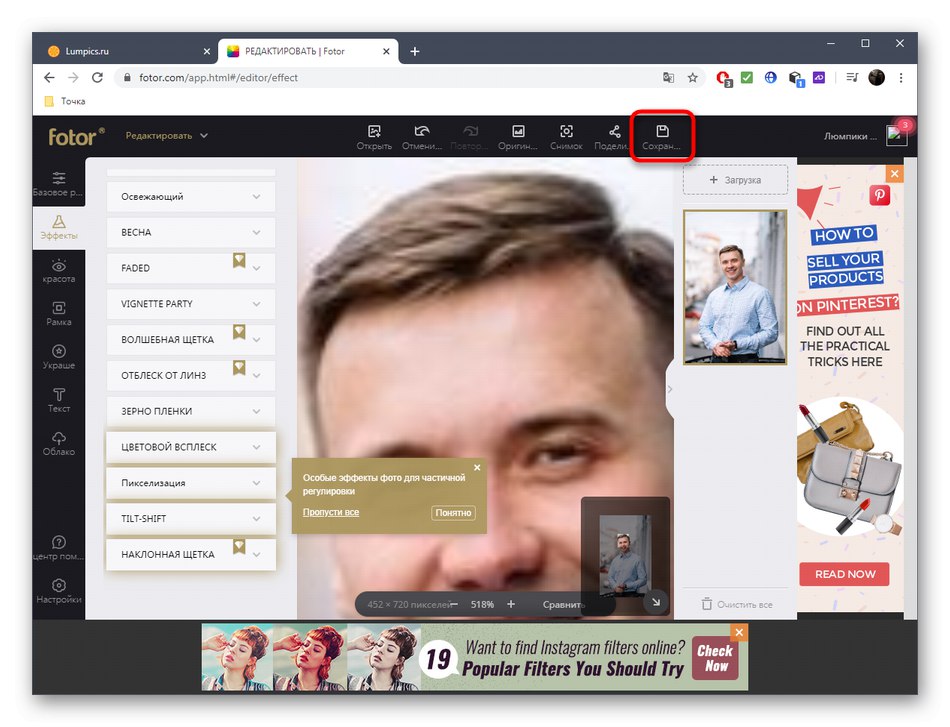This screenshot has width=950, height=727.
Task: Close the bottom Instagram filters banner
Action: click(x=739, y=632)
